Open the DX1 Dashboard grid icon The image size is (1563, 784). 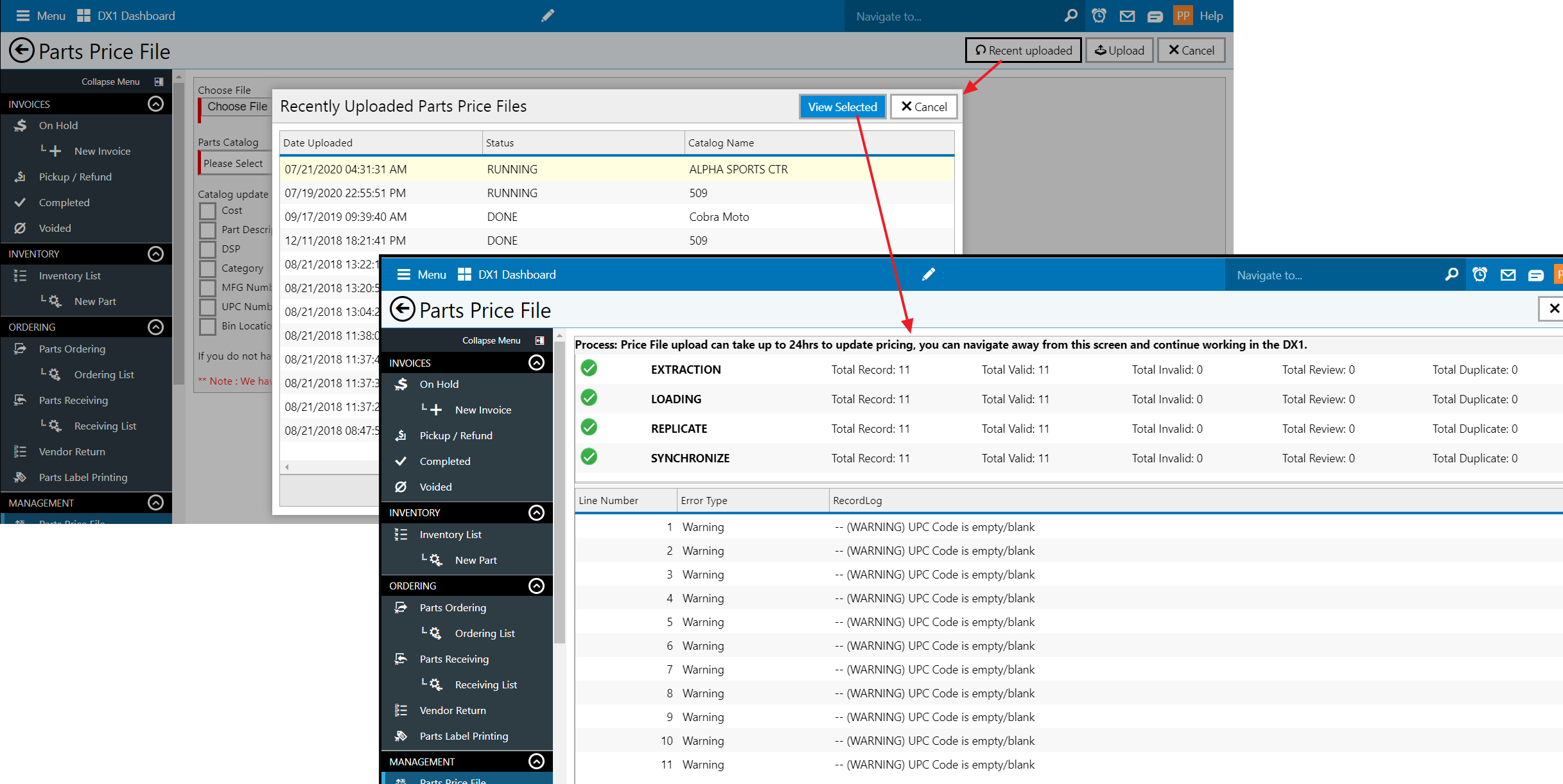(x=83, y=16)
